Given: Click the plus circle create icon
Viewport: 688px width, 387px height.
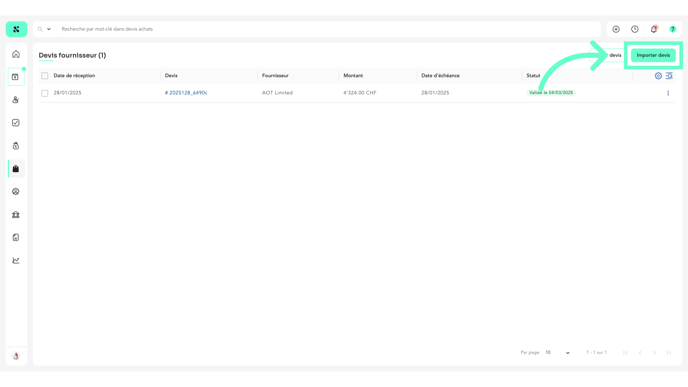Looking at the screenshot, I should pos(616,29).
